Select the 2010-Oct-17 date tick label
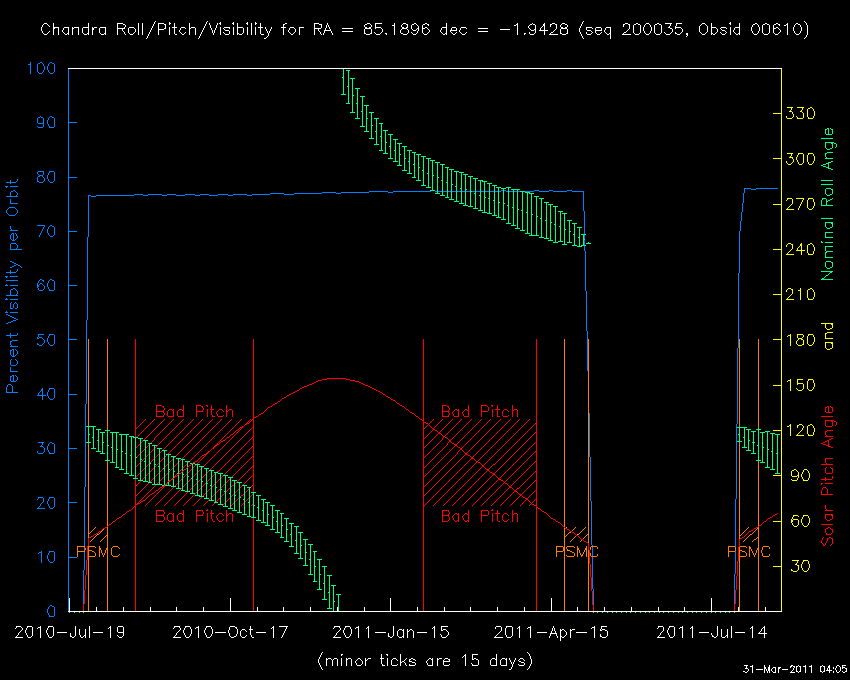The height and width of the screenshot is (680, 850). [x=229, y=632]
